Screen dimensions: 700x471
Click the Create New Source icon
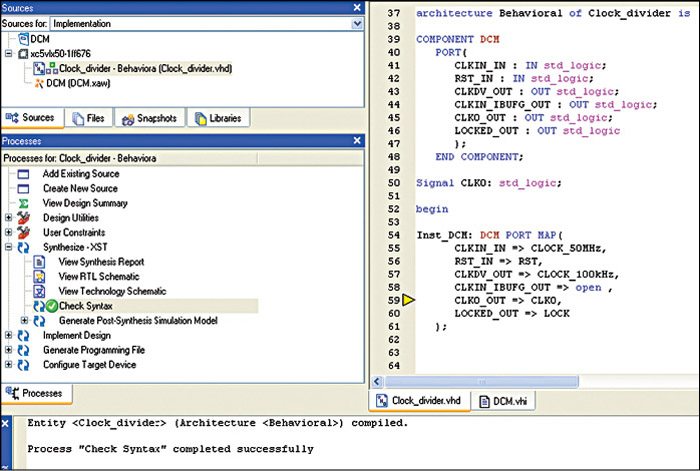tap(24, 189)
